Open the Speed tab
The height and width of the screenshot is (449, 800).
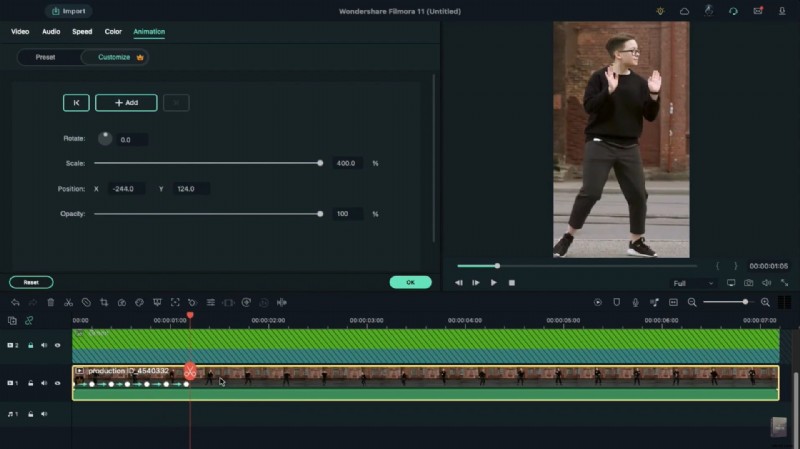click(x=82, y=32)
